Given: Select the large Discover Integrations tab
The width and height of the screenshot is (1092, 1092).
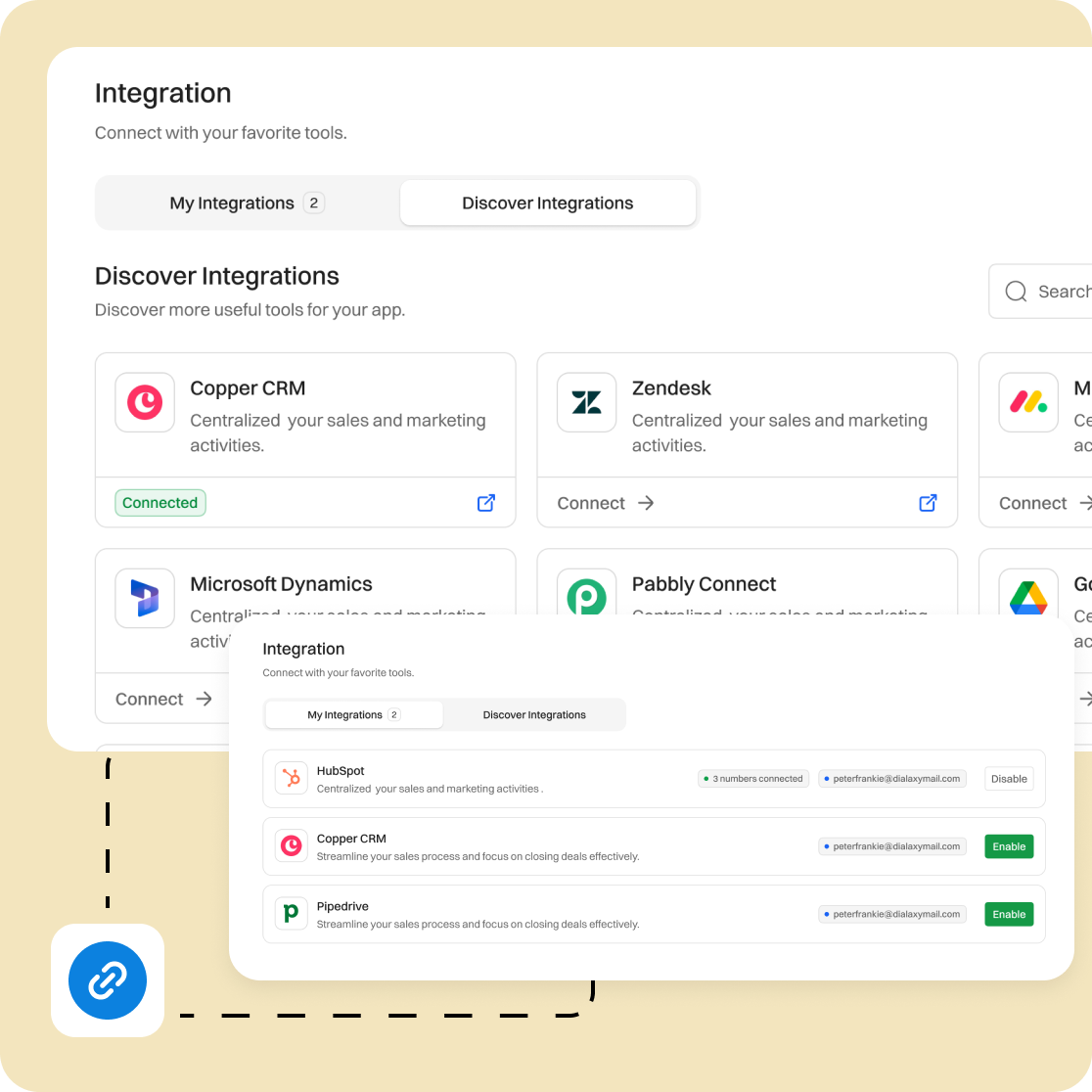Looking at the screenshot, I should pos(548,203).
